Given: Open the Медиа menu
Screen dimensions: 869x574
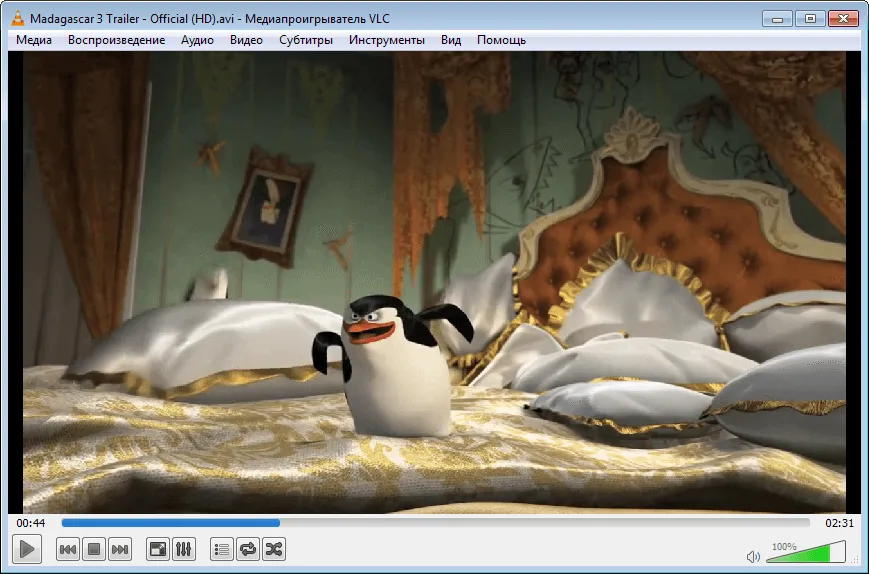Looking at the screenshot, I should 34,40.
